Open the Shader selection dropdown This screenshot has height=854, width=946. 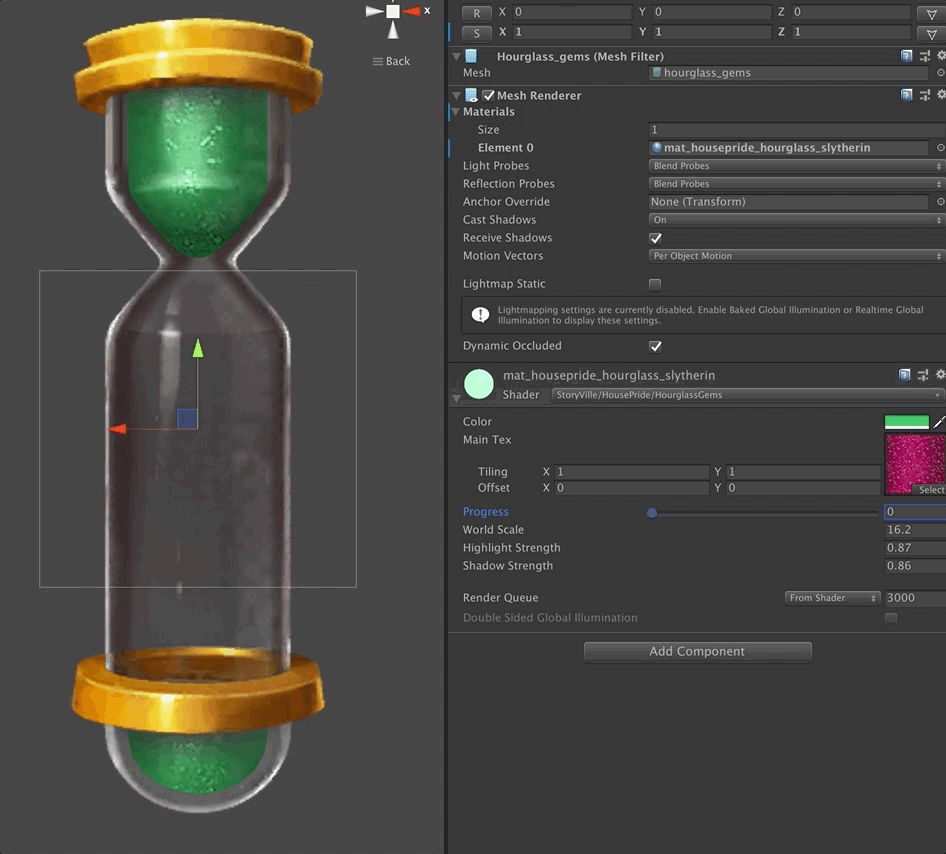748,395
